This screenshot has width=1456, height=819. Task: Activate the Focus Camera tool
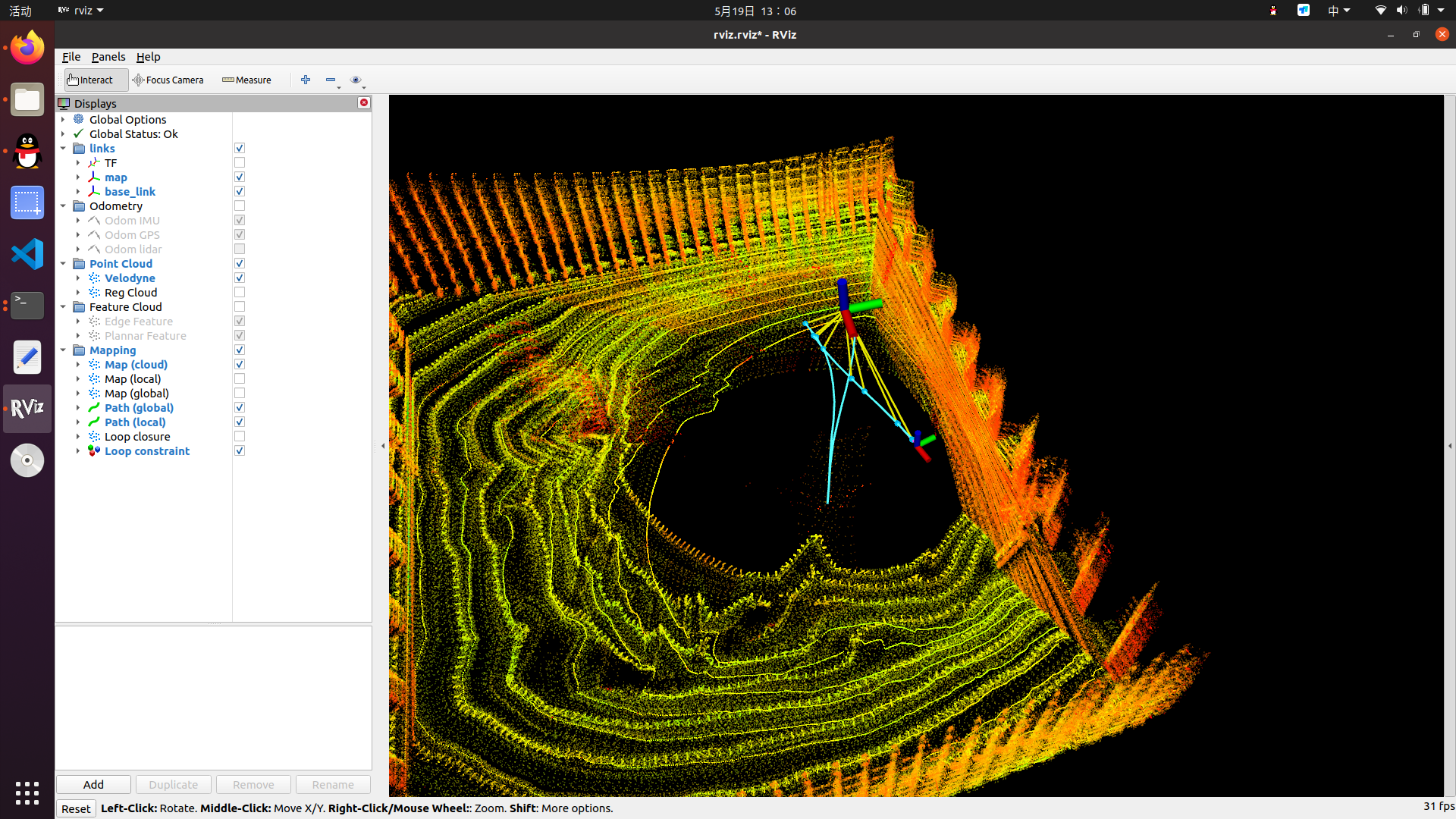coord(168,80)
